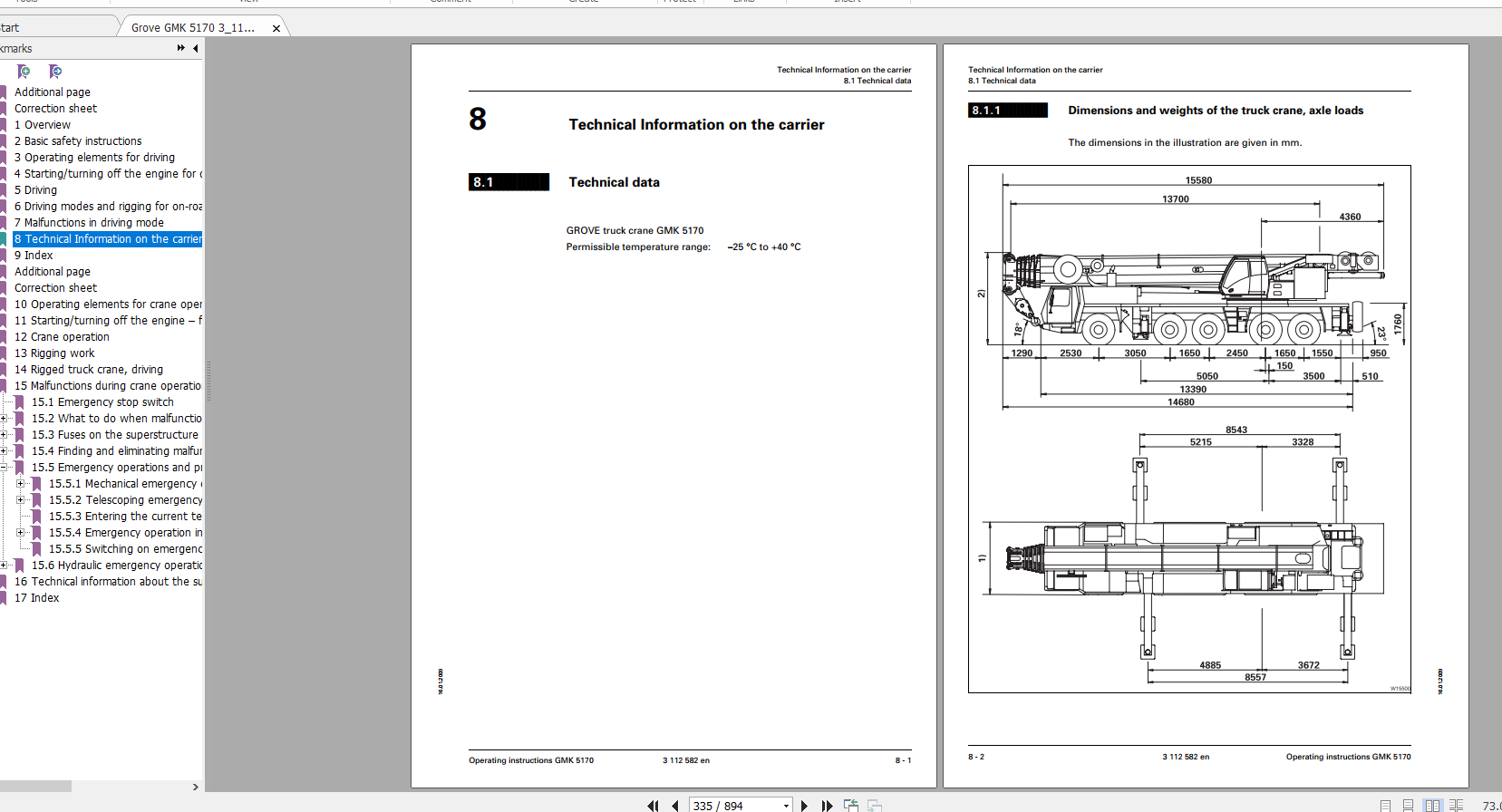Close the Grove GMK 5170 document tab
Image resolution: width=1502 pixels, height=812 pixels.
coord(276,28)
